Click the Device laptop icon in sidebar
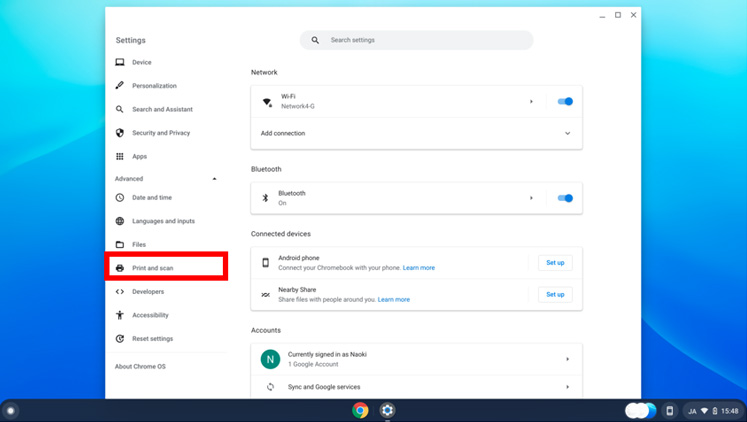 pos(120,62)
